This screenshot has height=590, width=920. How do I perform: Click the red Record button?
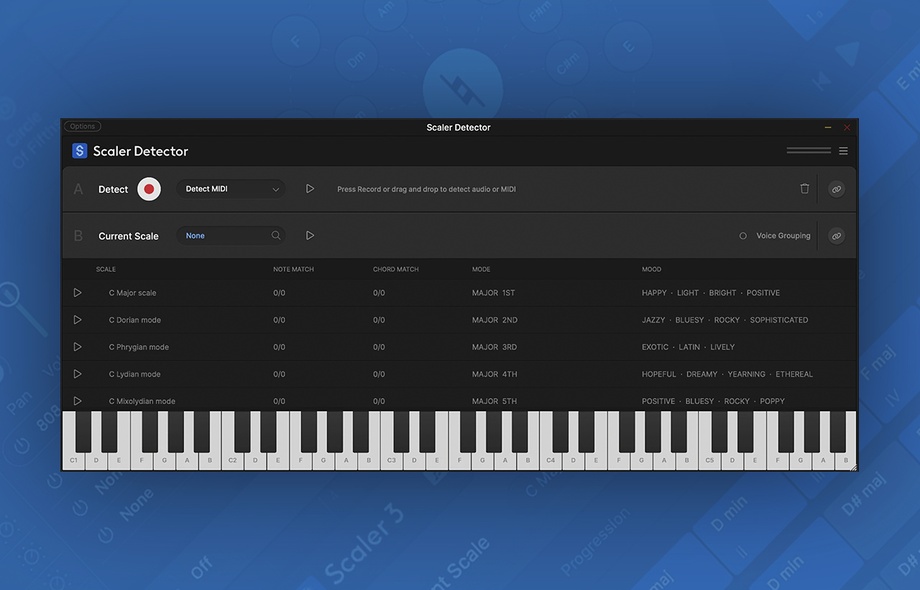click(149, 189)
